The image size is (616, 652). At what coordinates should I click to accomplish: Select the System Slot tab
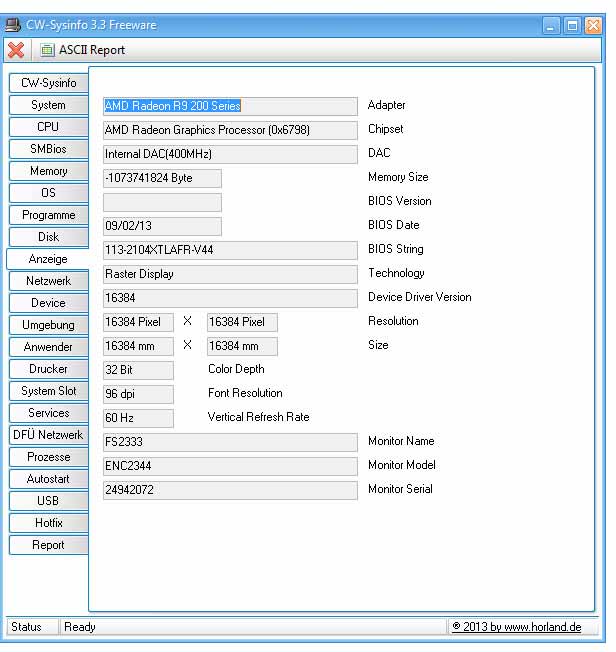point(49,391)
